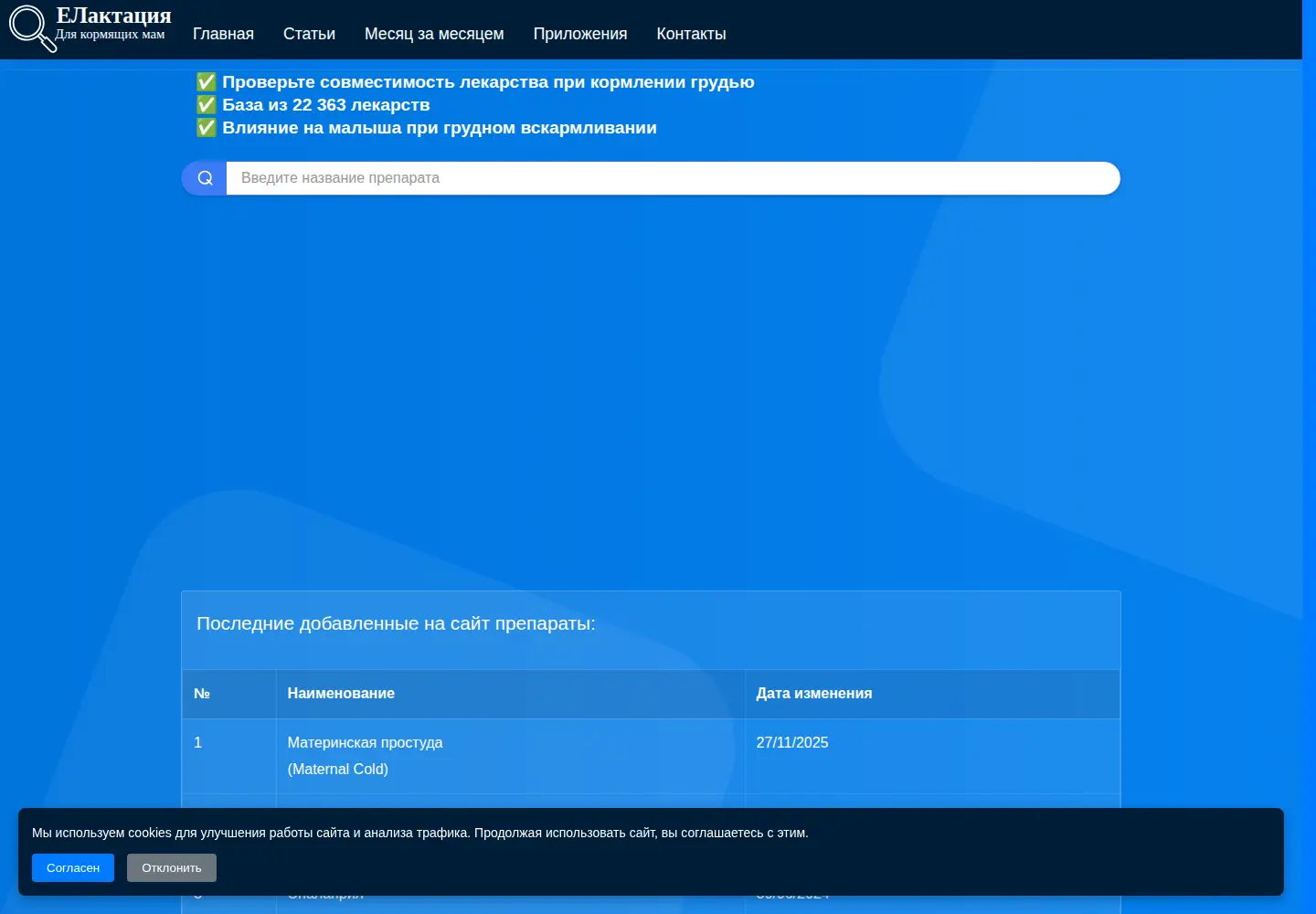The width and height of the screenshot is (1316, 914).
Task: Open the Статьи menu item
Action: 309,34
